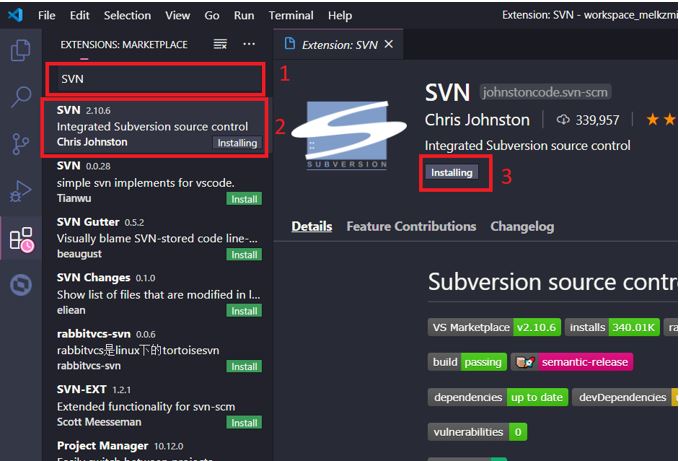The height and width of the screenshot is (461, 679).
Task: Open the vulnerabilities 0 badge
Action: pos(477,432)
